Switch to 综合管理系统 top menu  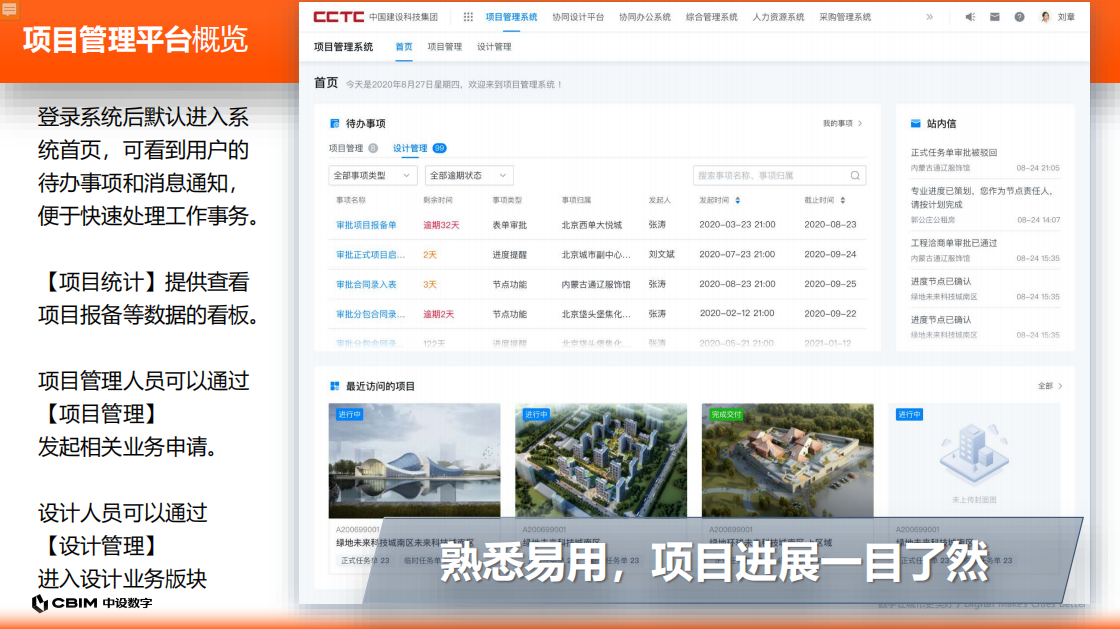711,17
